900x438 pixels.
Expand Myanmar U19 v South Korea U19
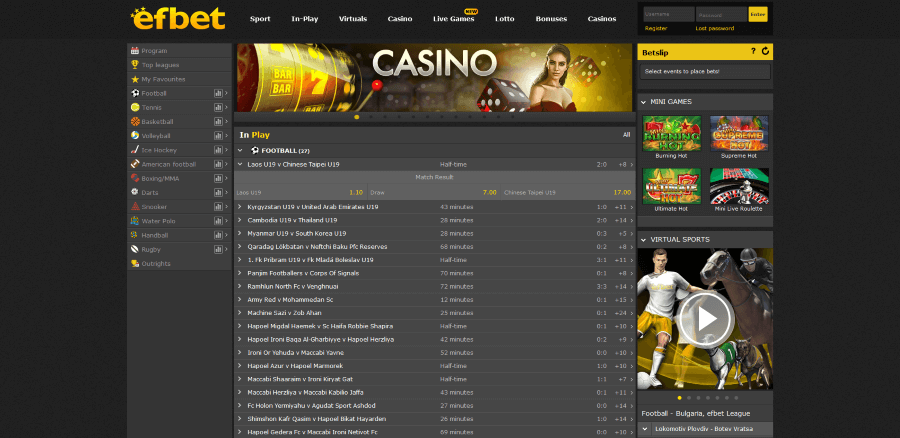point(240,233)
